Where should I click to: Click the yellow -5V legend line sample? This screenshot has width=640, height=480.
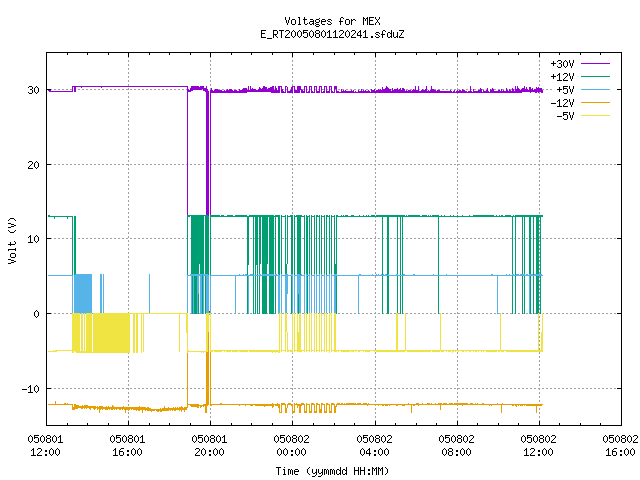tap(596, 116)
